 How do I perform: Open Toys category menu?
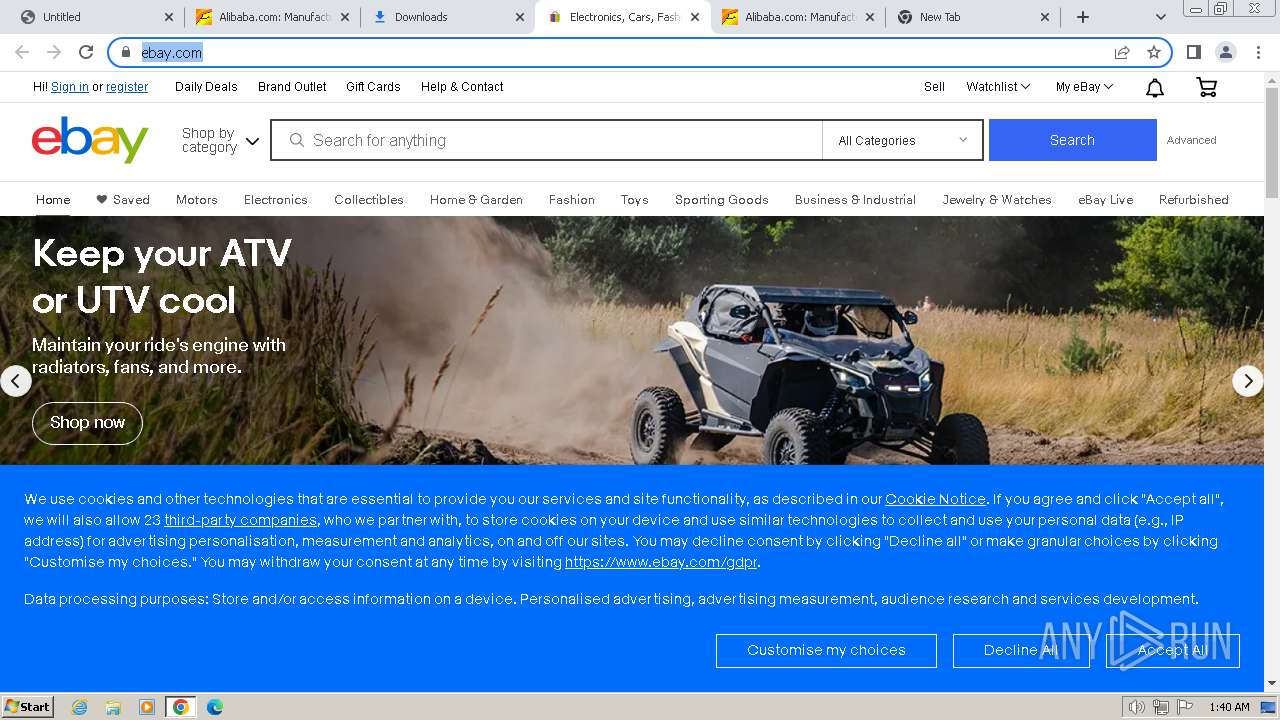(635, 200)
